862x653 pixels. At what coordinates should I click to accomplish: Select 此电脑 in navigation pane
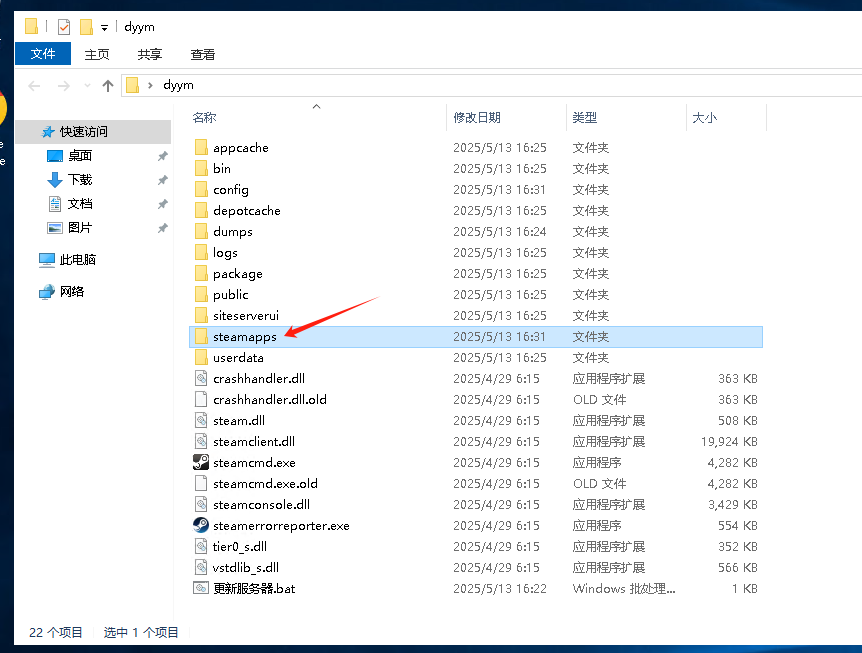click(78, 259)
